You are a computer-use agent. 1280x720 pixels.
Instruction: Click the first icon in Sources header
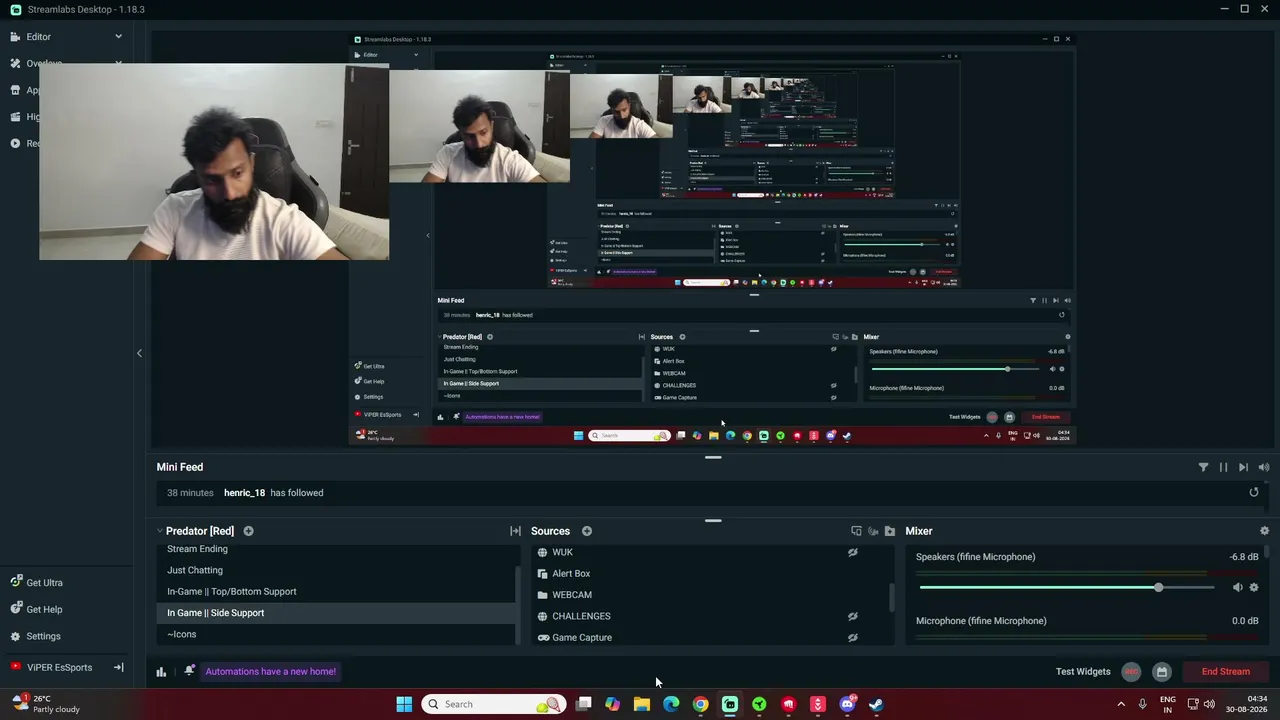[856, 531]
